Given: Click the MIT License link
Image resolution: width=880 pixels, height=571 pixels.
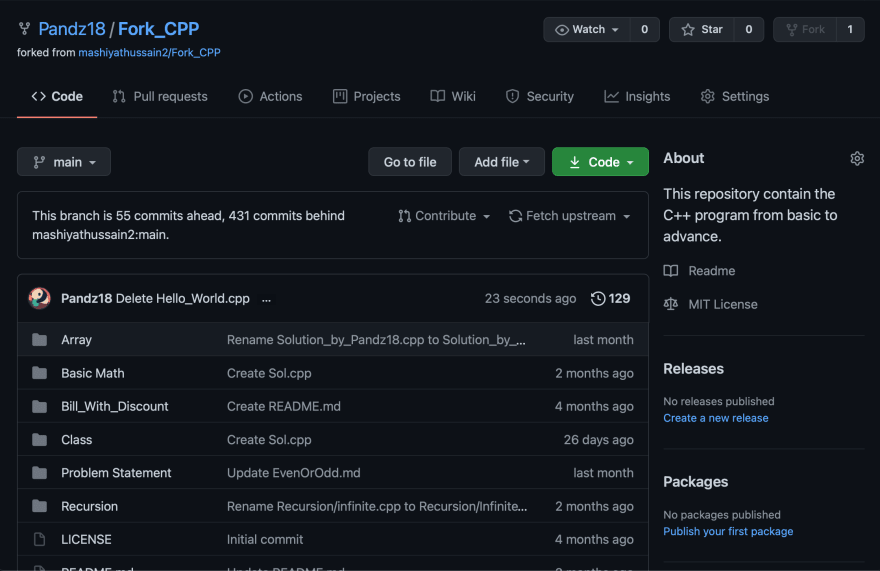Looking at the screenshot, I should 723,304.
